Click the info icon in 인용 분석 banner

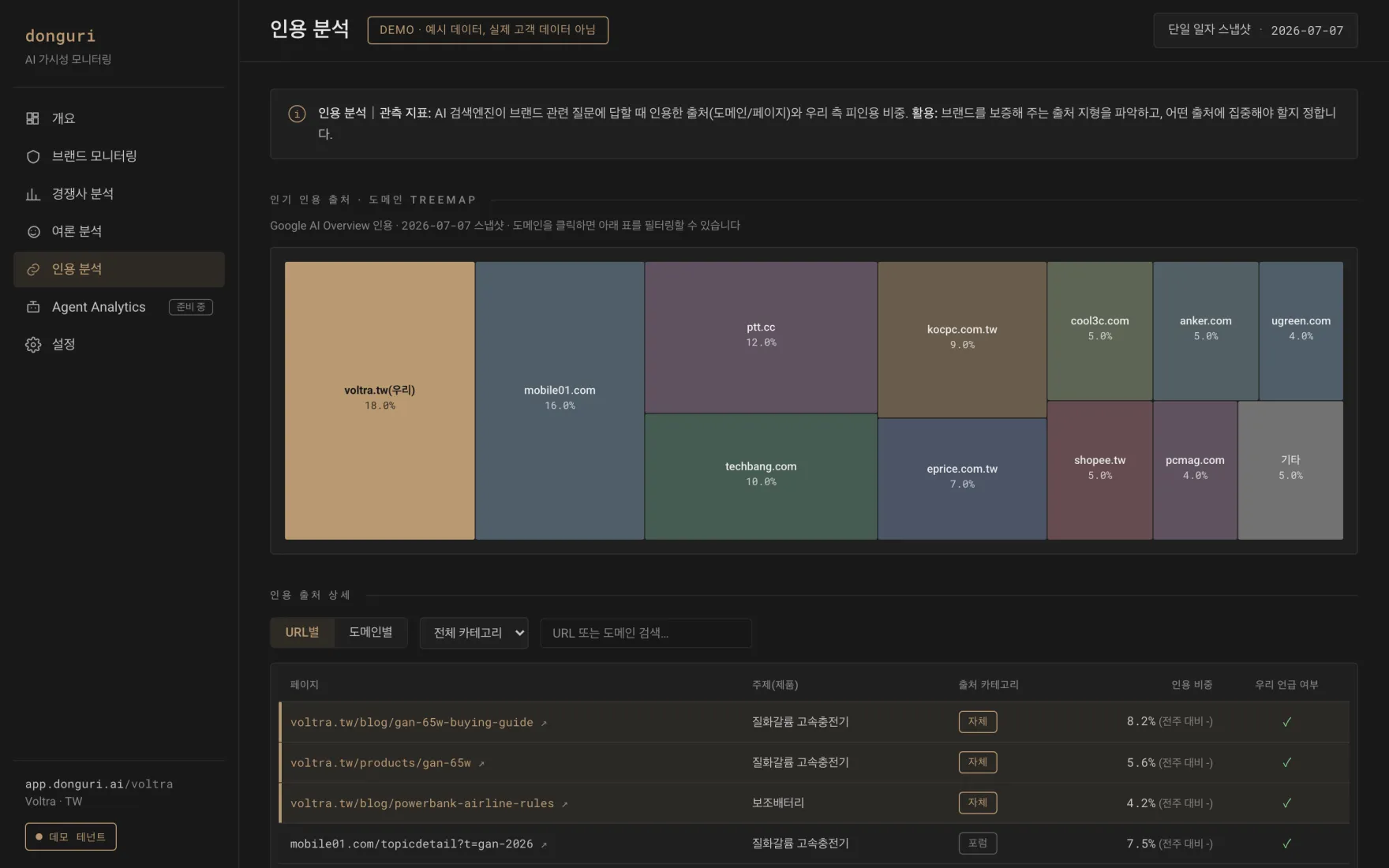[x=297, y=114]
